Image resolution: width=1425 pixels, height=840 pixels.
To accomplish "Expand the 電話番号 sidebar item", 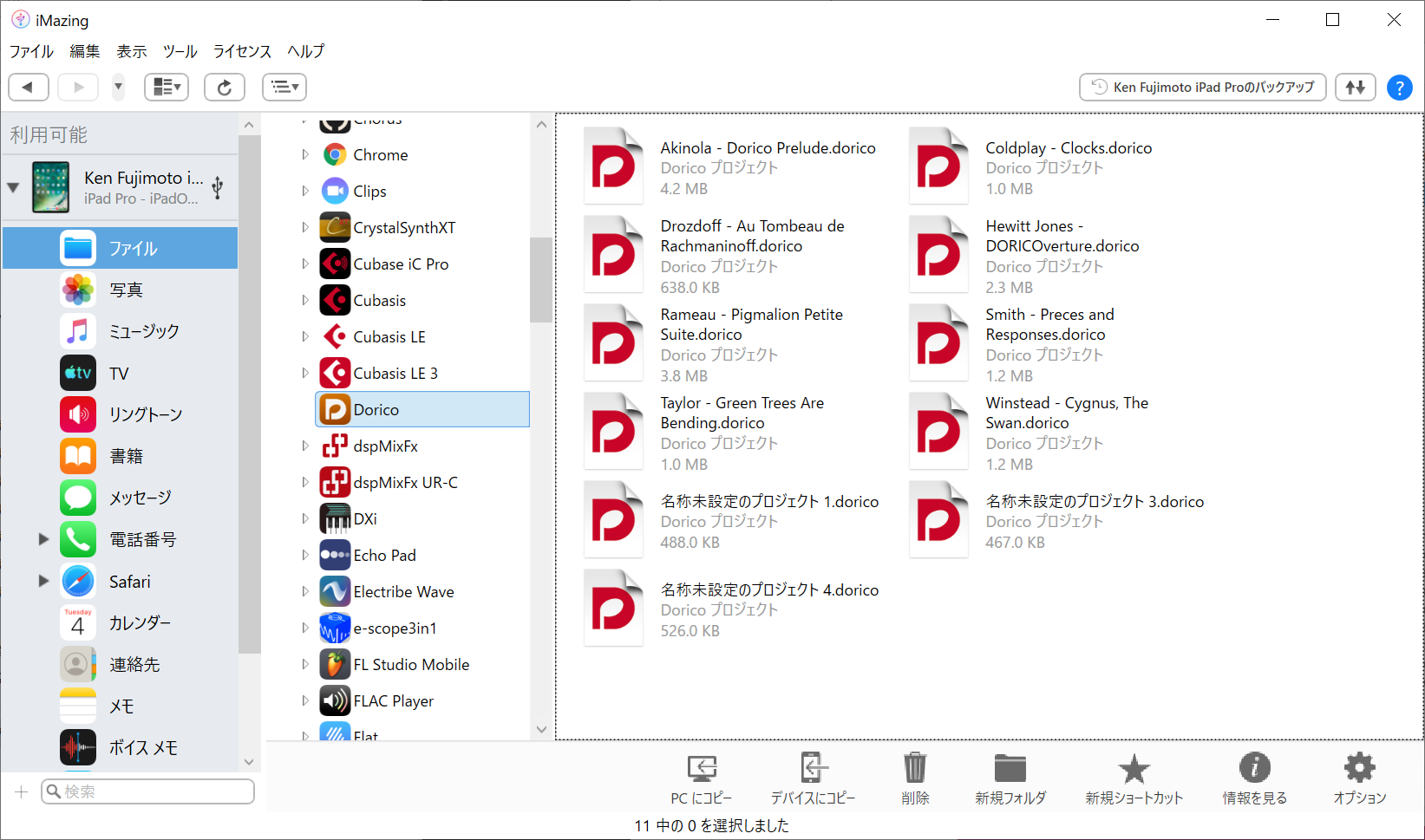I will click(x=43, y=539).
